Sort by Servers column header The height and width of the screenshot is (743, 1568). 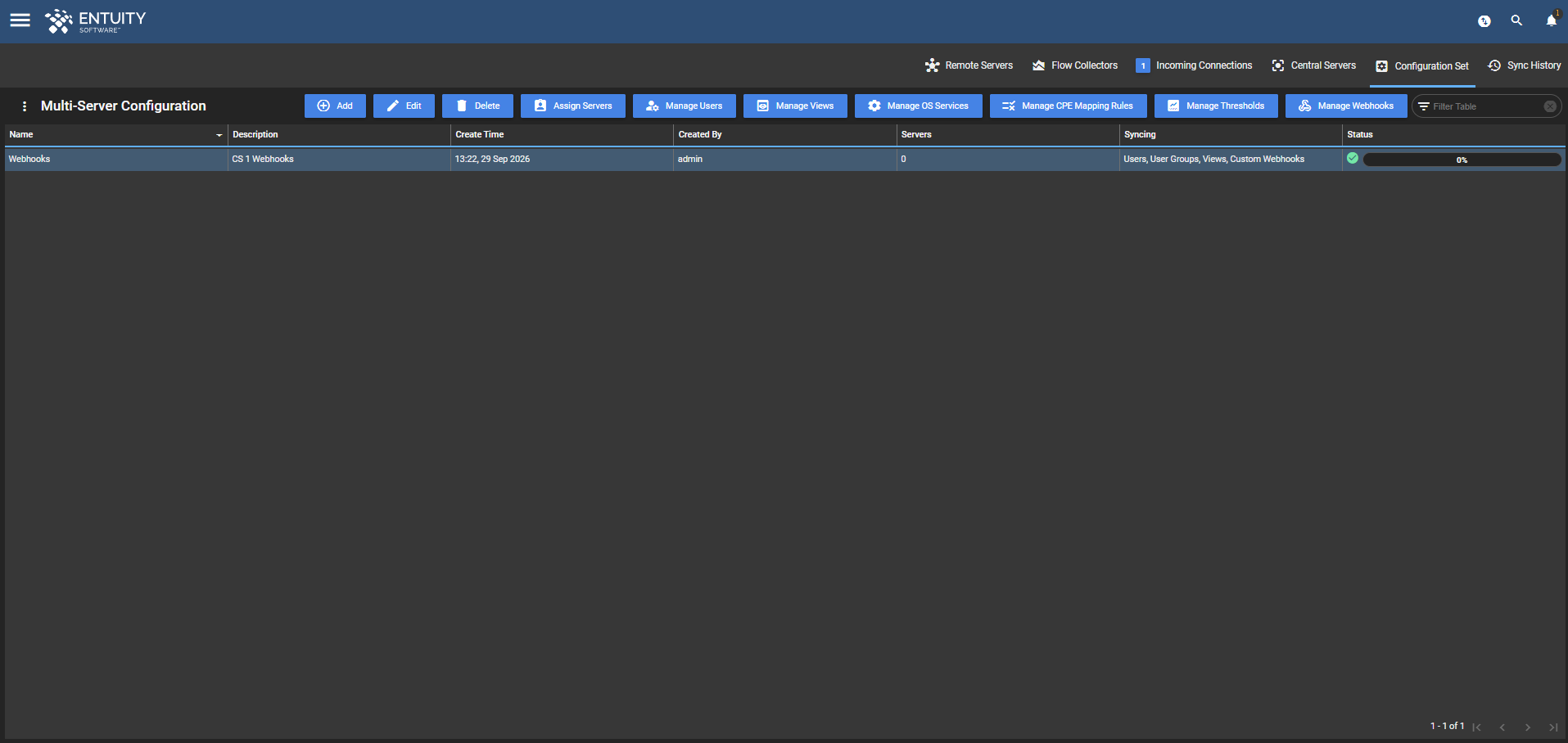1007,134
